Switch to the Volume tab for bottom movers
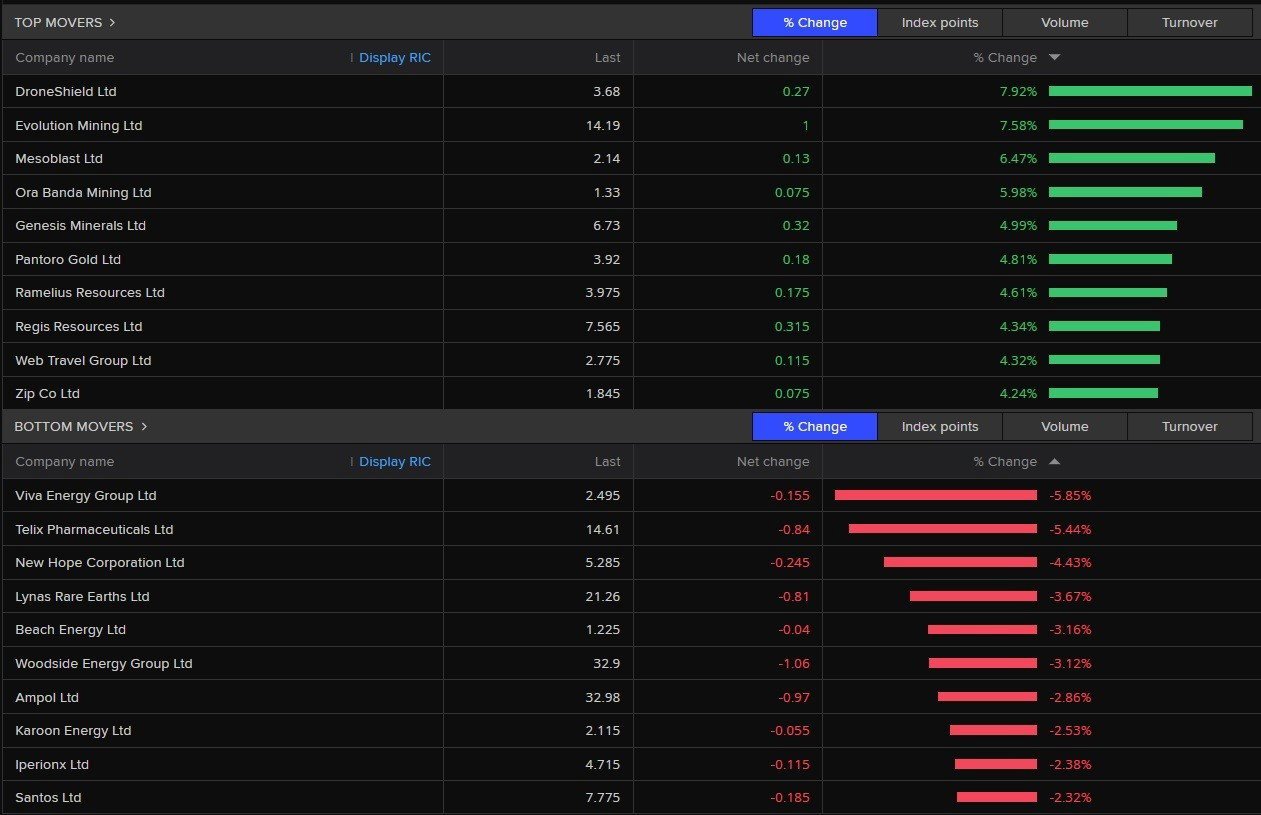 (1064, 426)
